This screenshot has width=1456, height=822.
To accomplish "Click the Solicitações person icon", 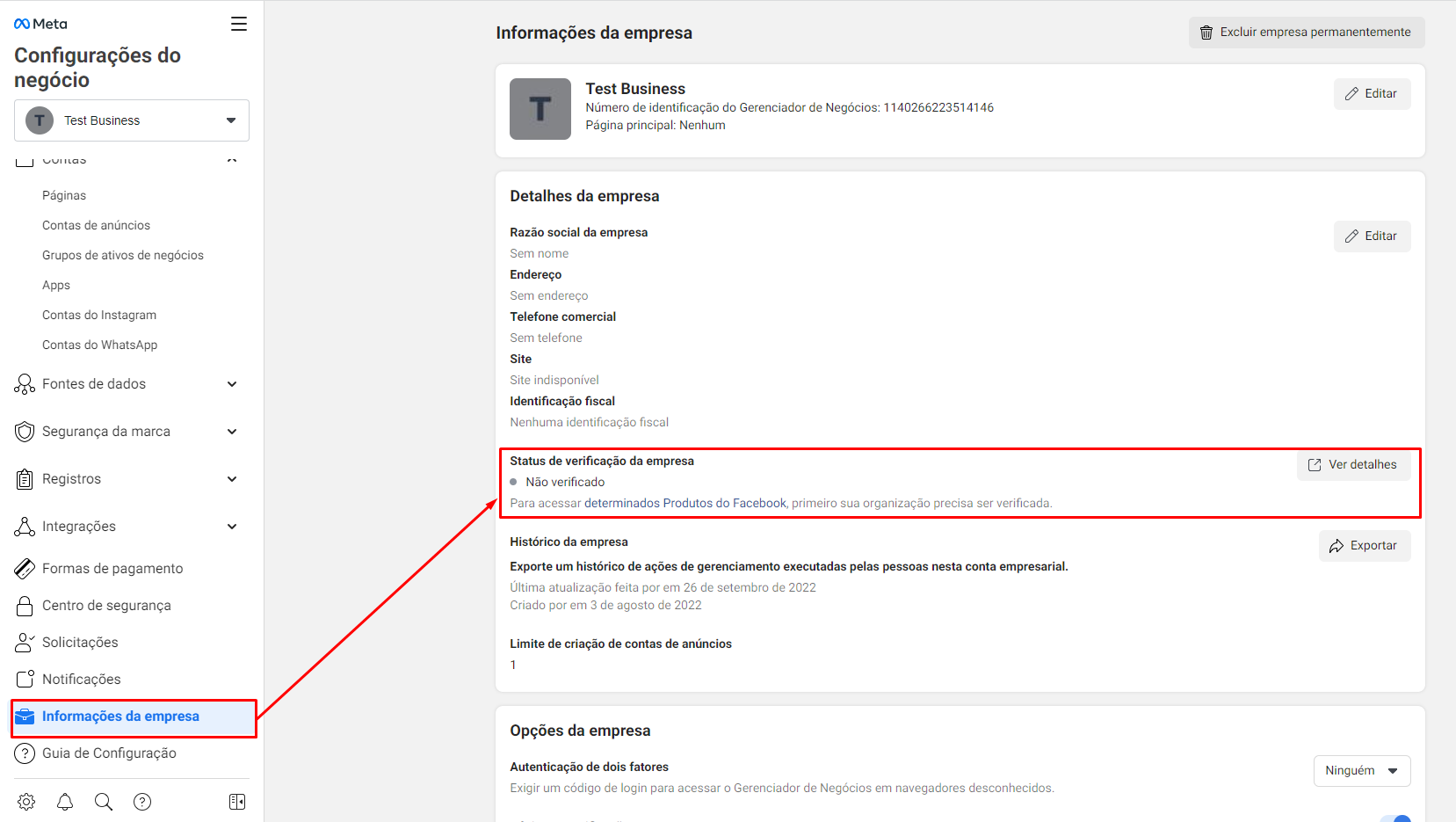I will (25, 643).
